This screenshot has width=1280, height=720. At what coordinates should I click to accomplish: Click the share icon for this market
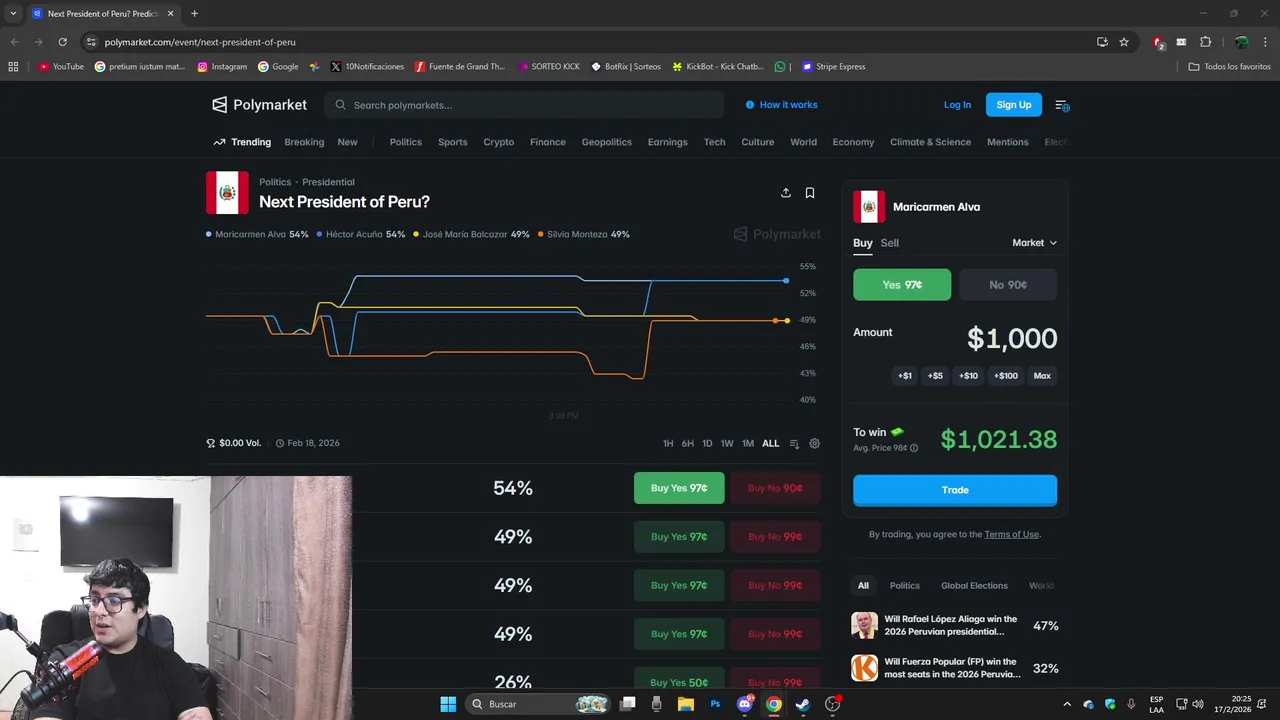tap(786, 193)
